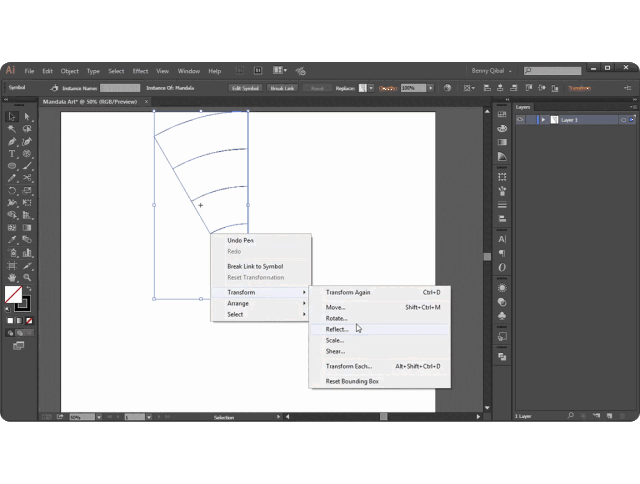Expand the Arrange submenu
Screen dimensions: 640x484
coord(260,303)
